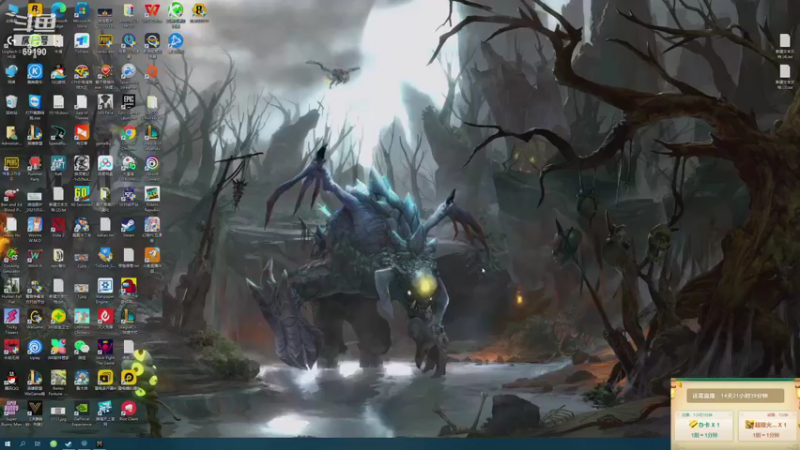Image resolution: width=800 pixels, height=450 pixels.
Task: Open the Dota 2 desktop shortcut
Action: tap(58, 224)
